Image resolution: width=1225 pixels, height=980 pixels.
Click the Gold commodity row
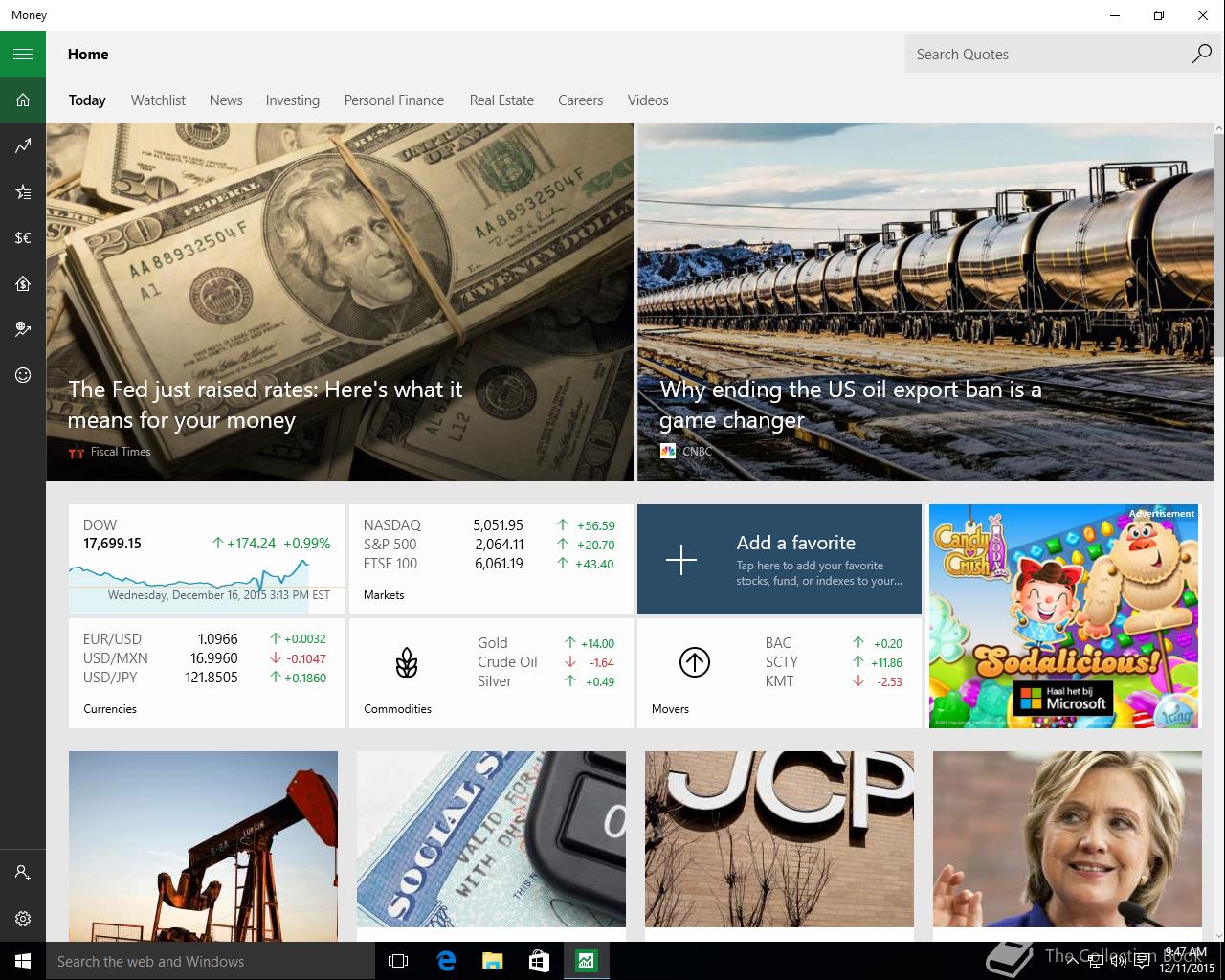(546, 643)
